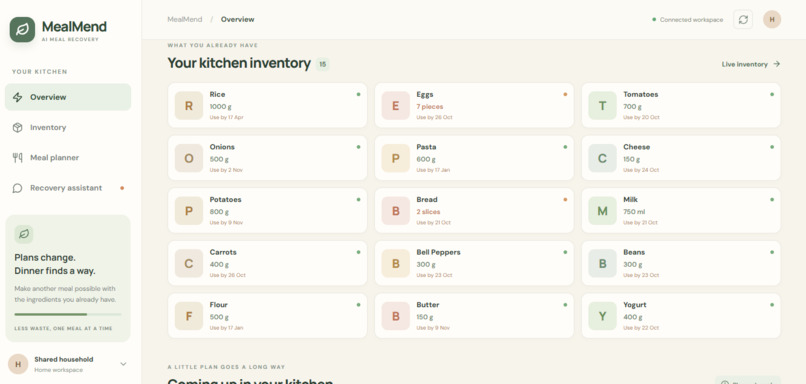
Task: Click 'Use by 9 Nov' on Butter
Action: tap(433, 328)
